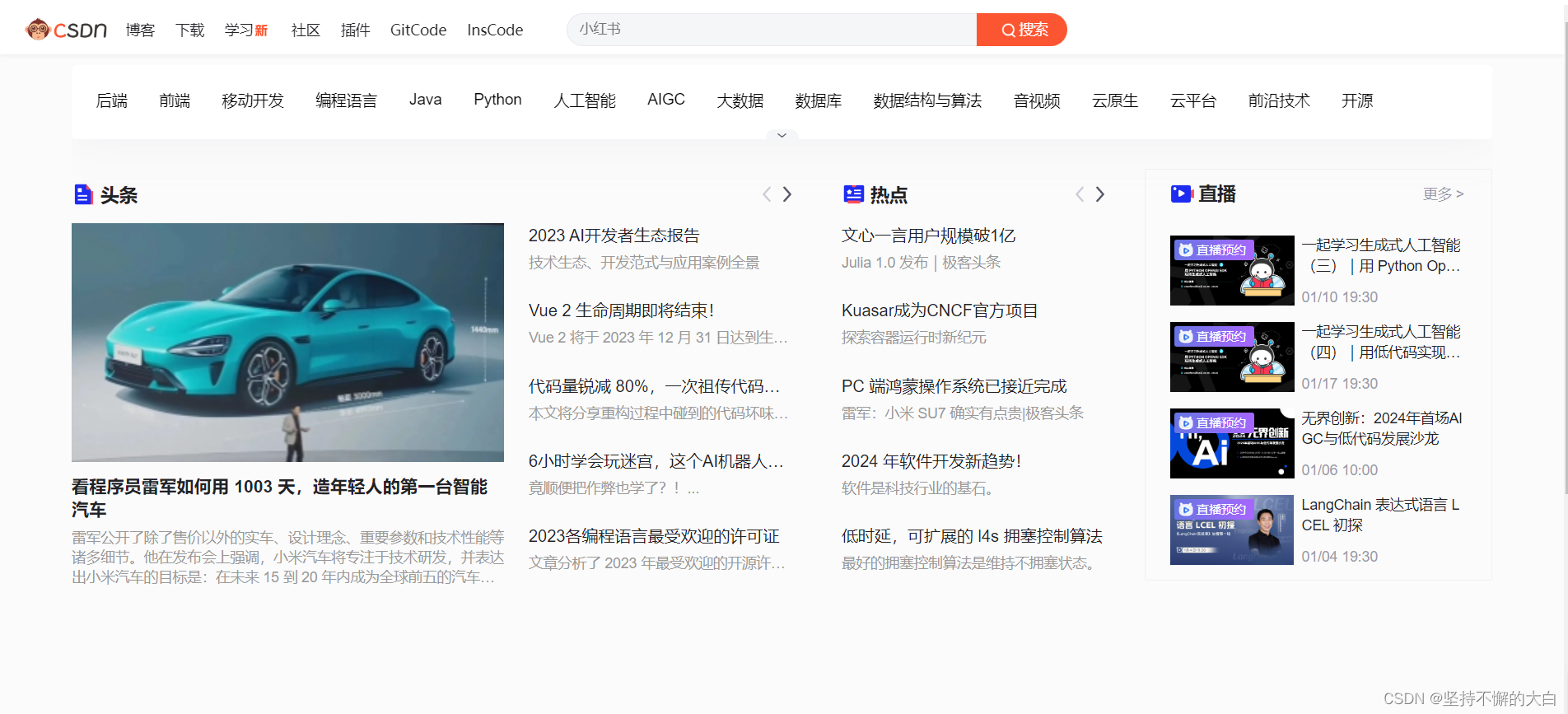Click 探索容器运行时新纪元 subtitle
1568x714 pixels.
[913, 338]
